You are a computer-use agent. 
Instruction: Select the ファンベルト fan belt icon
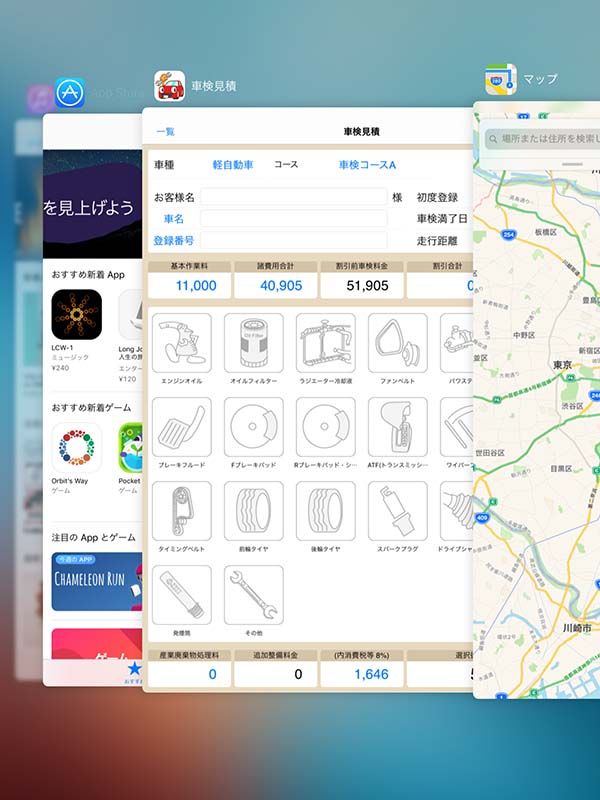[x=397, y=343]
